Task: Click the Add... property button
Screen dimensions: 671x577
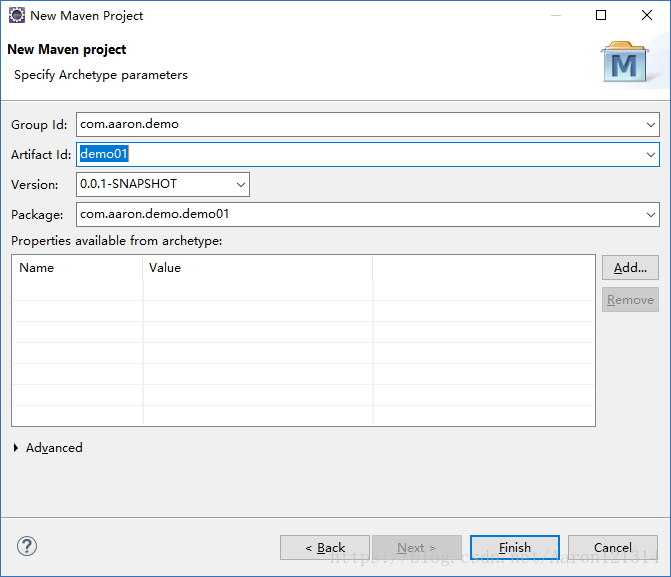Action: 630,268
